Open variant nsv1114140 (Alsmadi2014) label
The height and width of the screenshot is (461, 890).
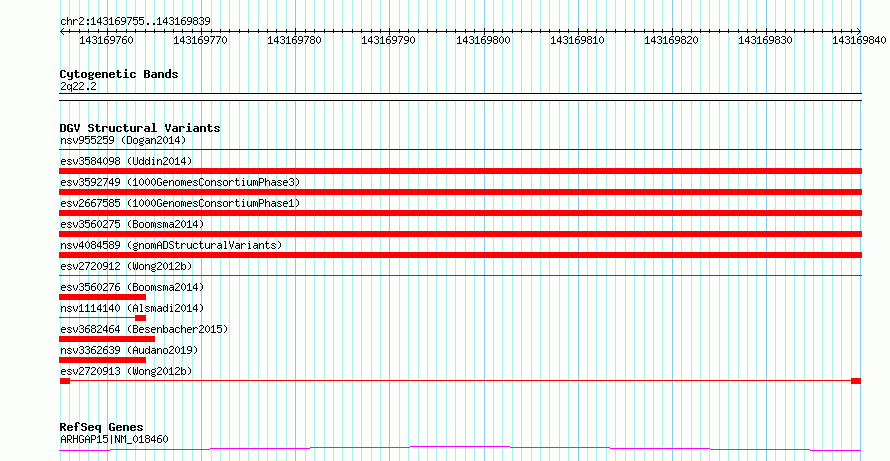(132, 308)
